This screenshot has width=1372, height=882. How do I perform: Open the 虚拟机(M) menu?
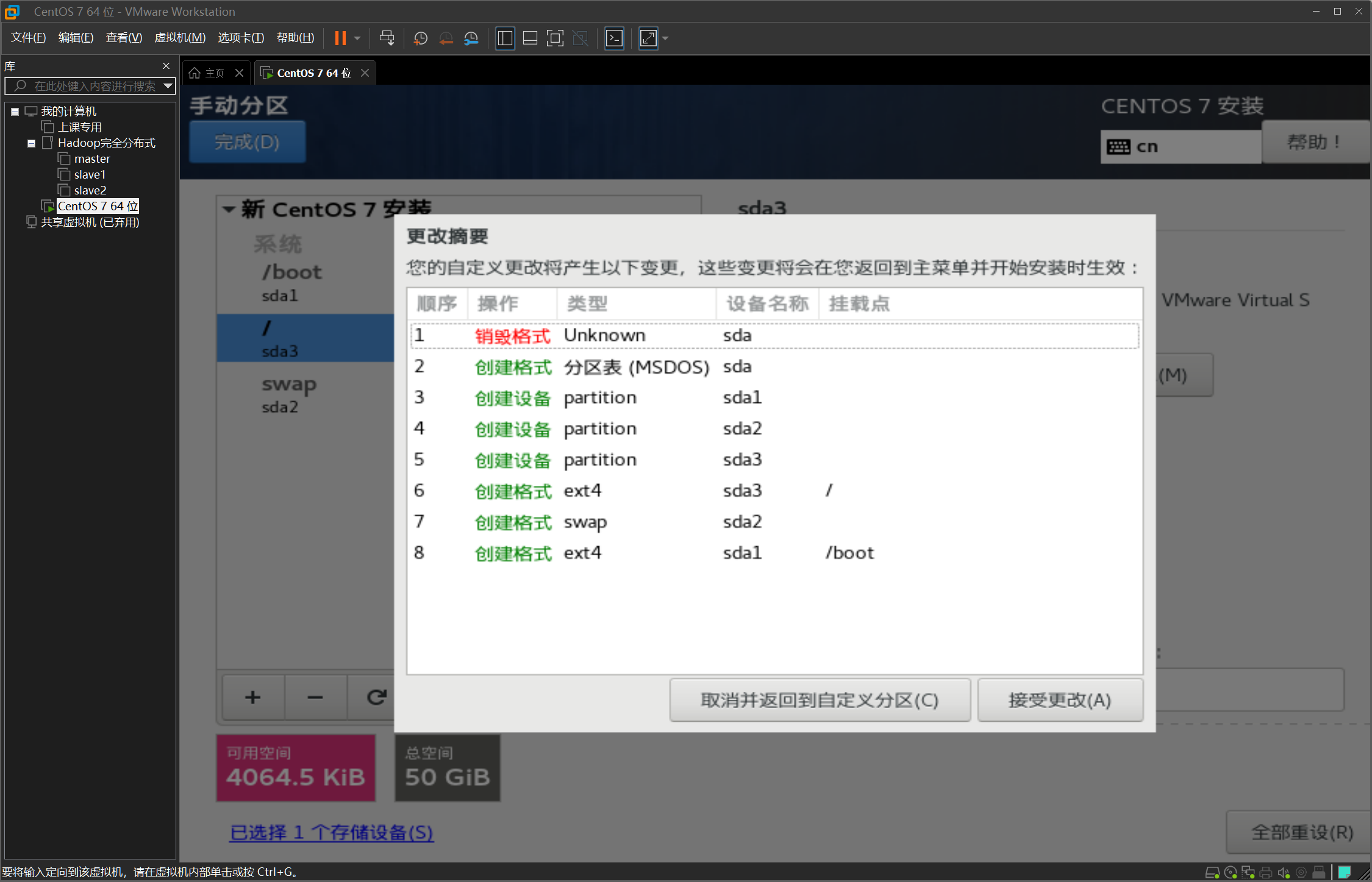coord(180,38)
